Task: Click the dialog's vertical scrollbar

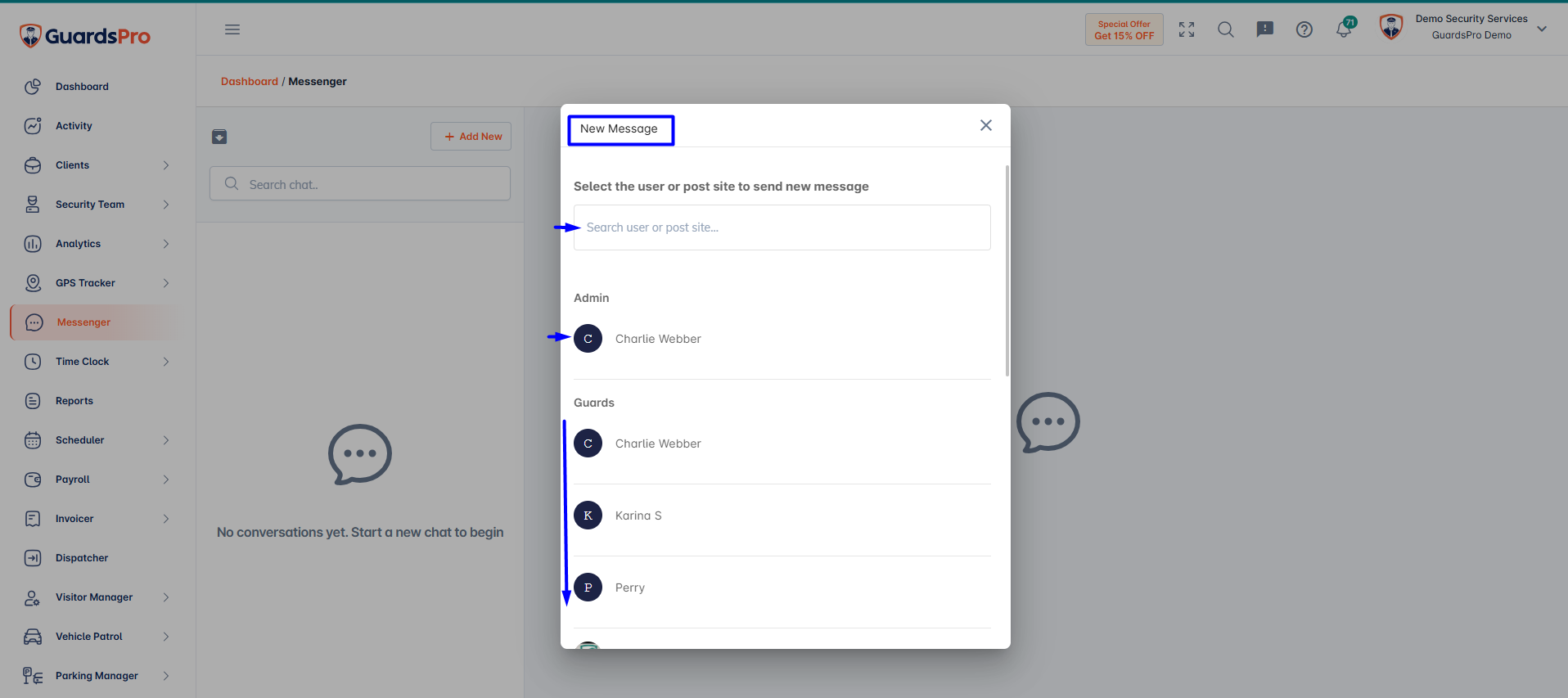Action: click(x=1007, y=270)
